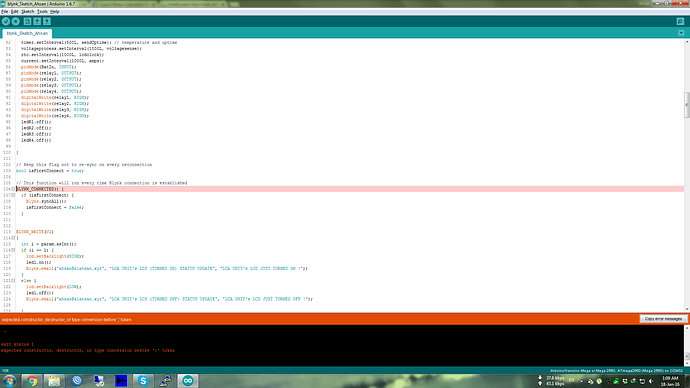The height and width of the screenshot is (388, 690).
Task: Click the Copy error messages button
Action: point(663,318)
